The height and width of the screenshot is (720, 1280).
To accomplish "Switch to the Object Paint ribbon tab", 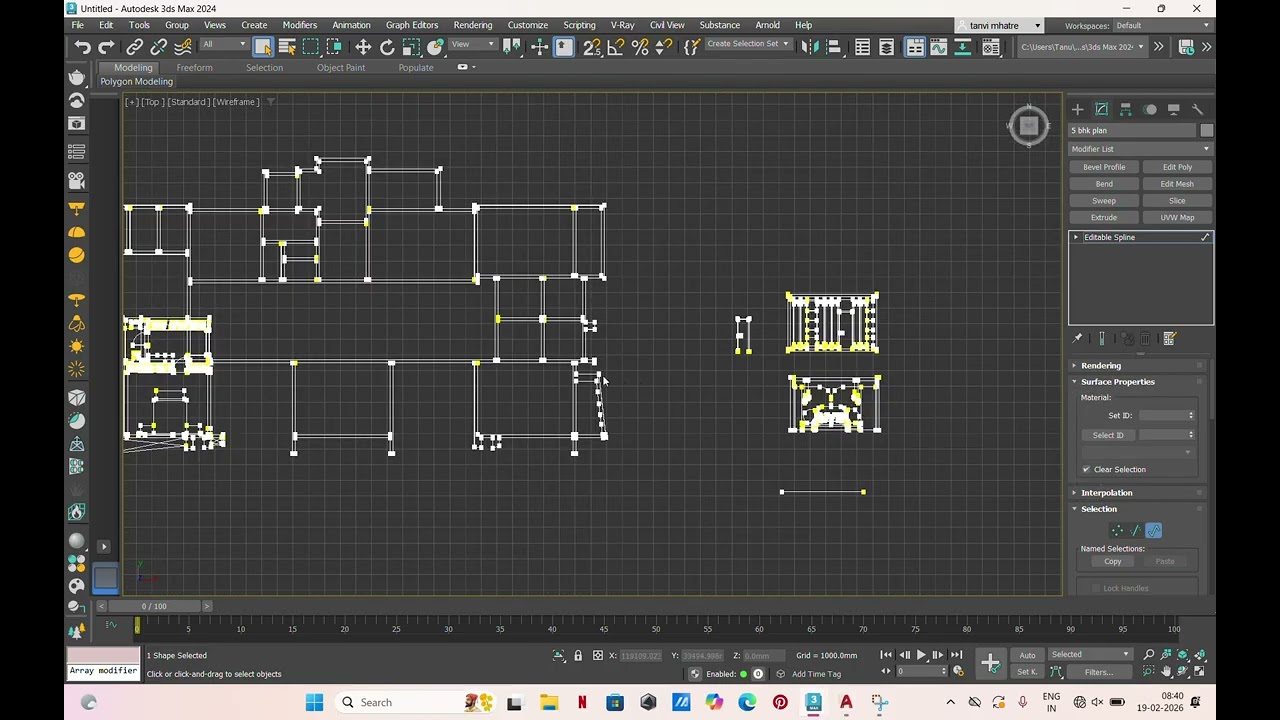I will click(341, 68).
